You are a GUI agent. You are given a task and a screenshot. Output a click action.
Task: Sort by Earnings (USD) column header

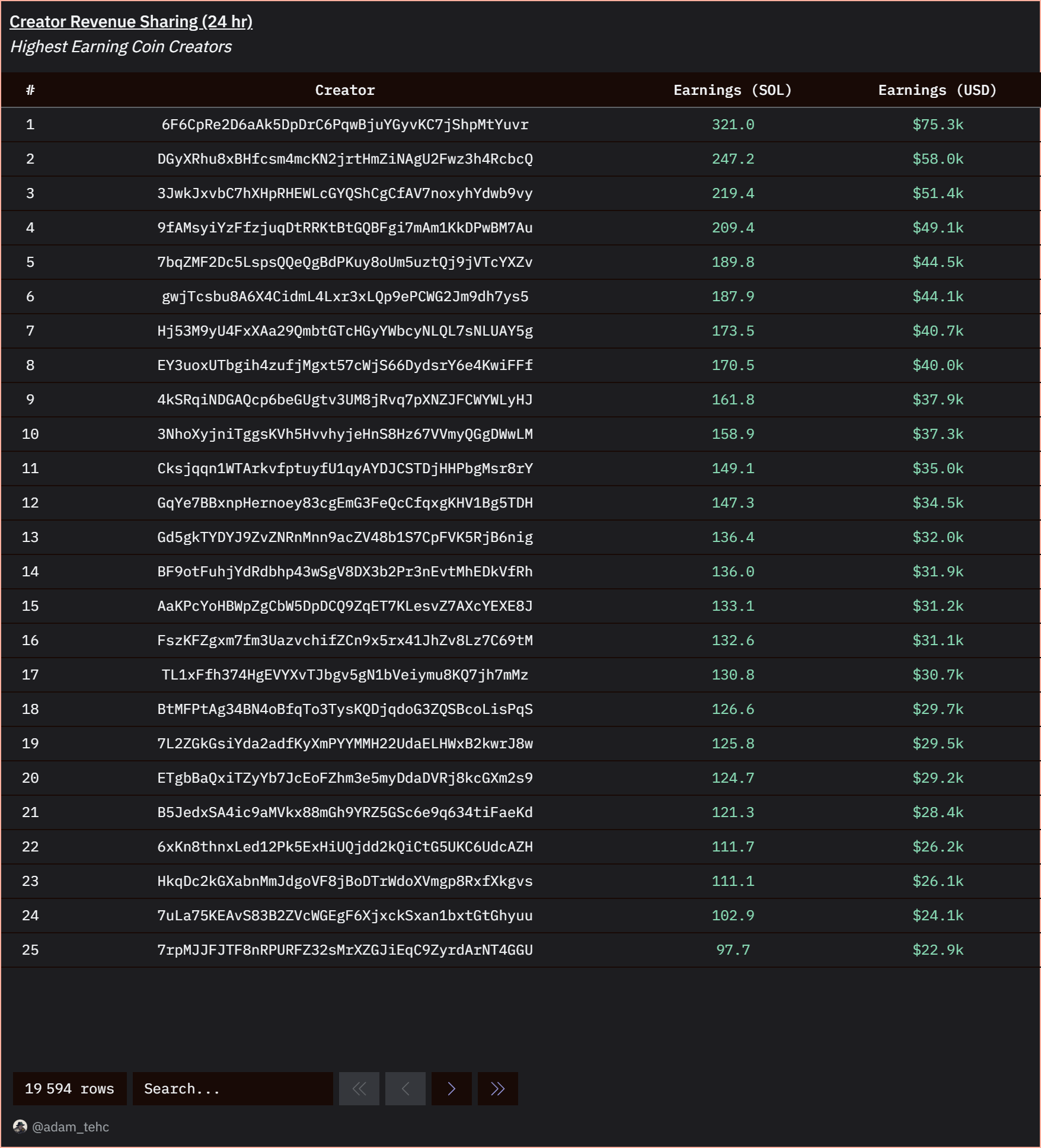pyautogui.click(x=937, y=90)
